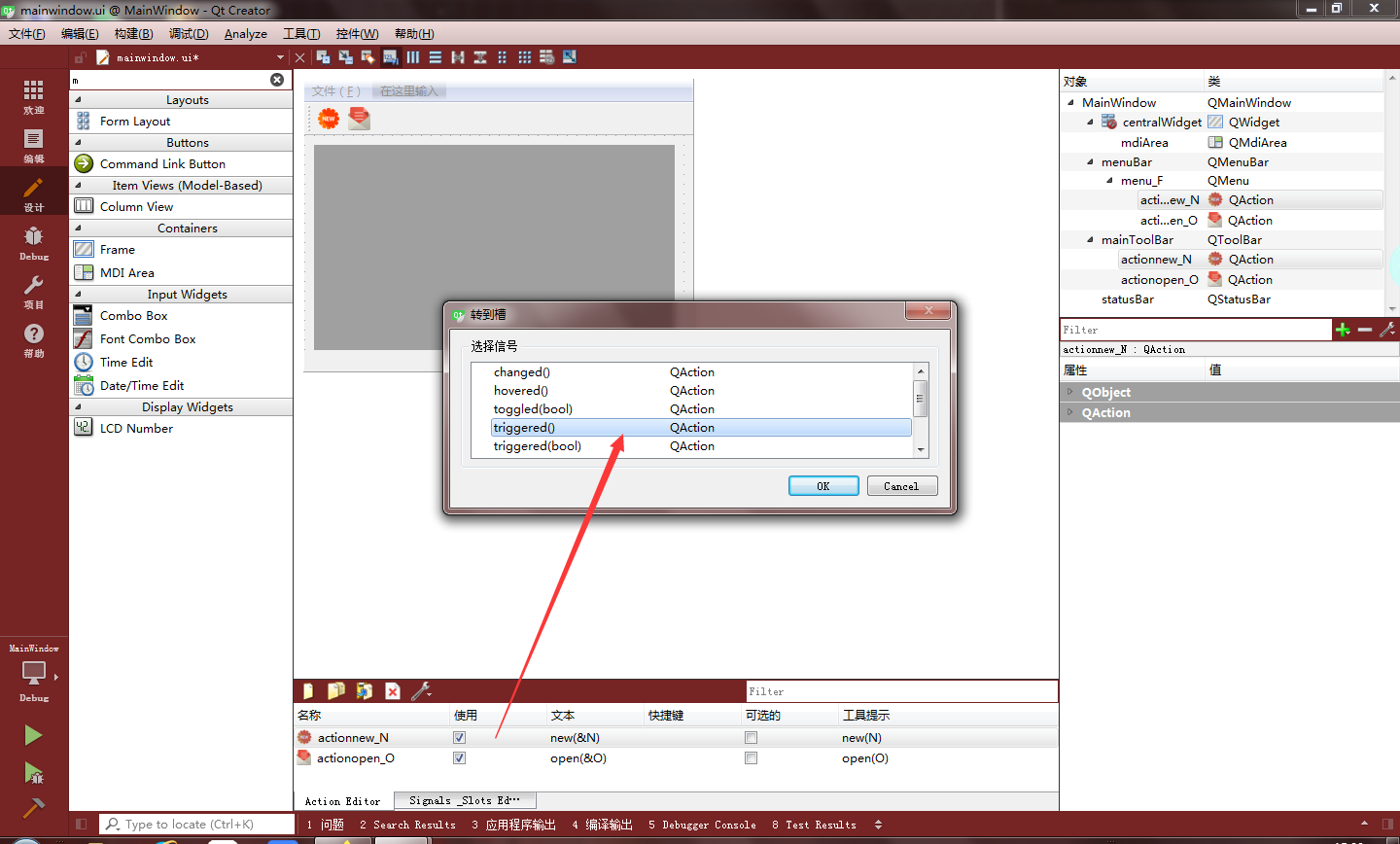Click the Edit Tab Order toolbar icon

[x=390, y=56]
